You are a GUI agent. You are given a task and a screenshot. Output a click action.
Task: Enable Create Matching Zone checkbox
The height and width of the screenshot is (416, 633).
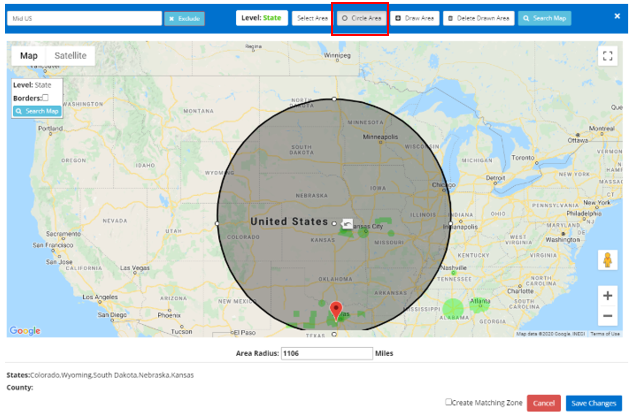pos(448,402)
